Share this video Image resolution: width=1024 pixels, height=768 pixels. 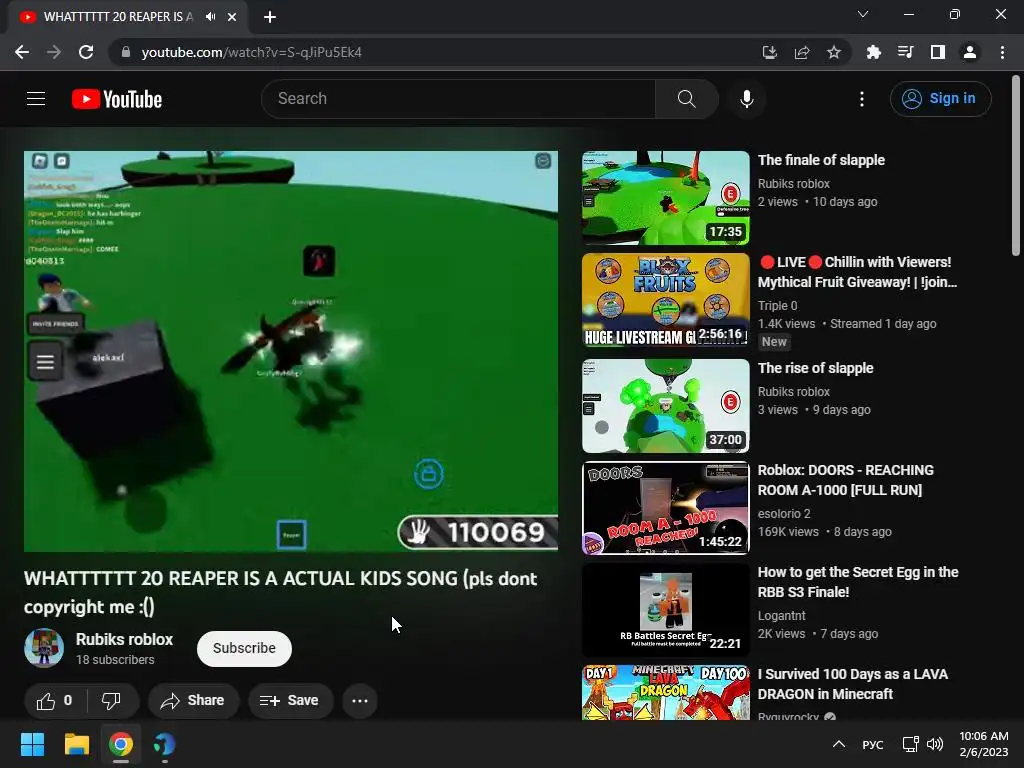[193, 701]
